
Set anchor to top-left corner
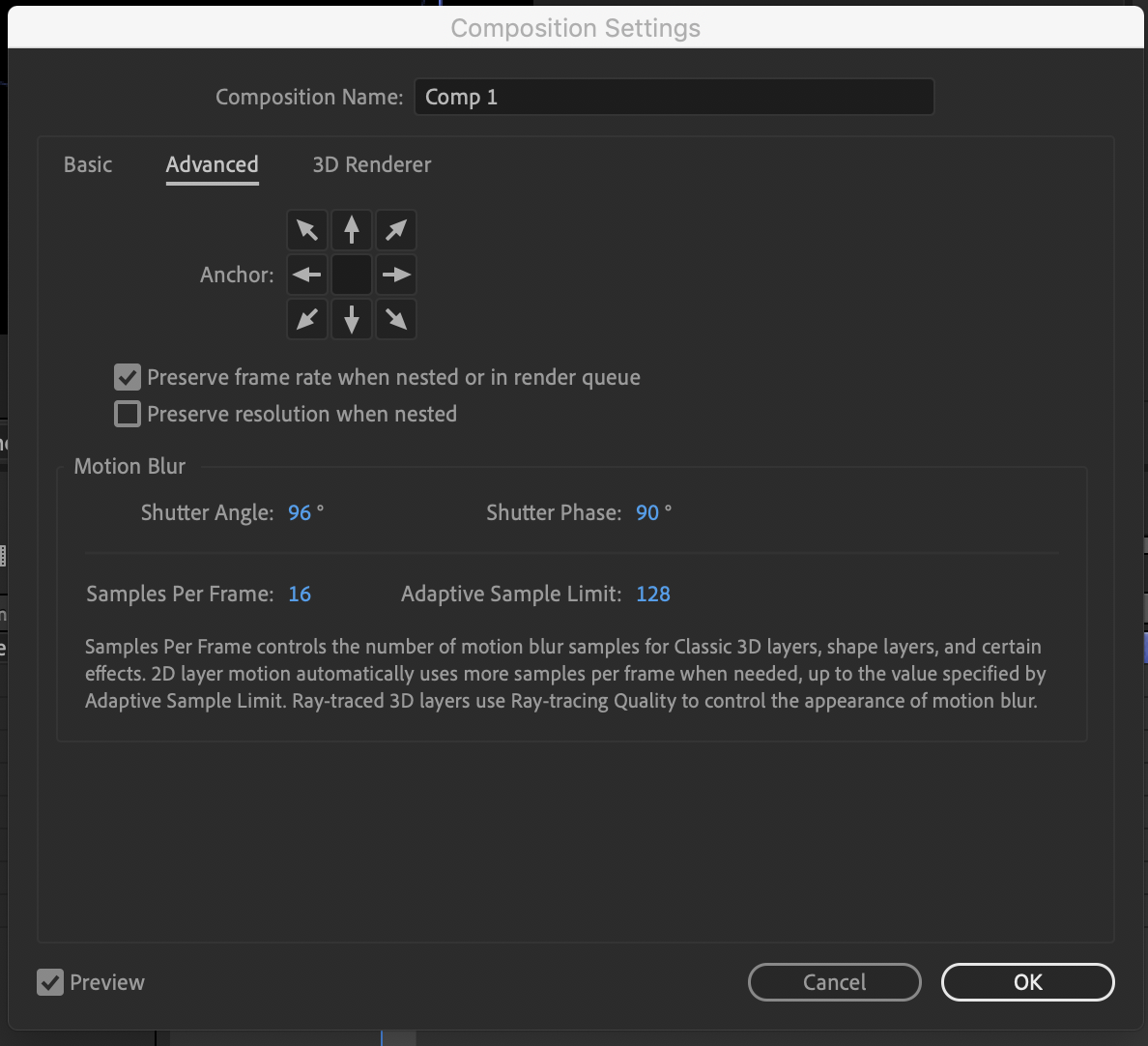306,230
